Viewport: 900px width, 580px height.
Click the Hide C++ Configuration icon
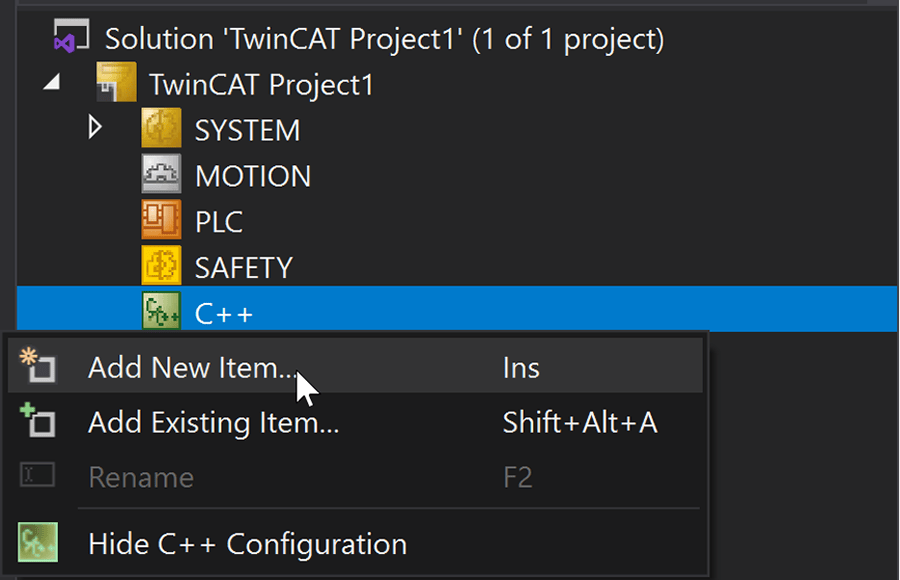tap(38, 542)
